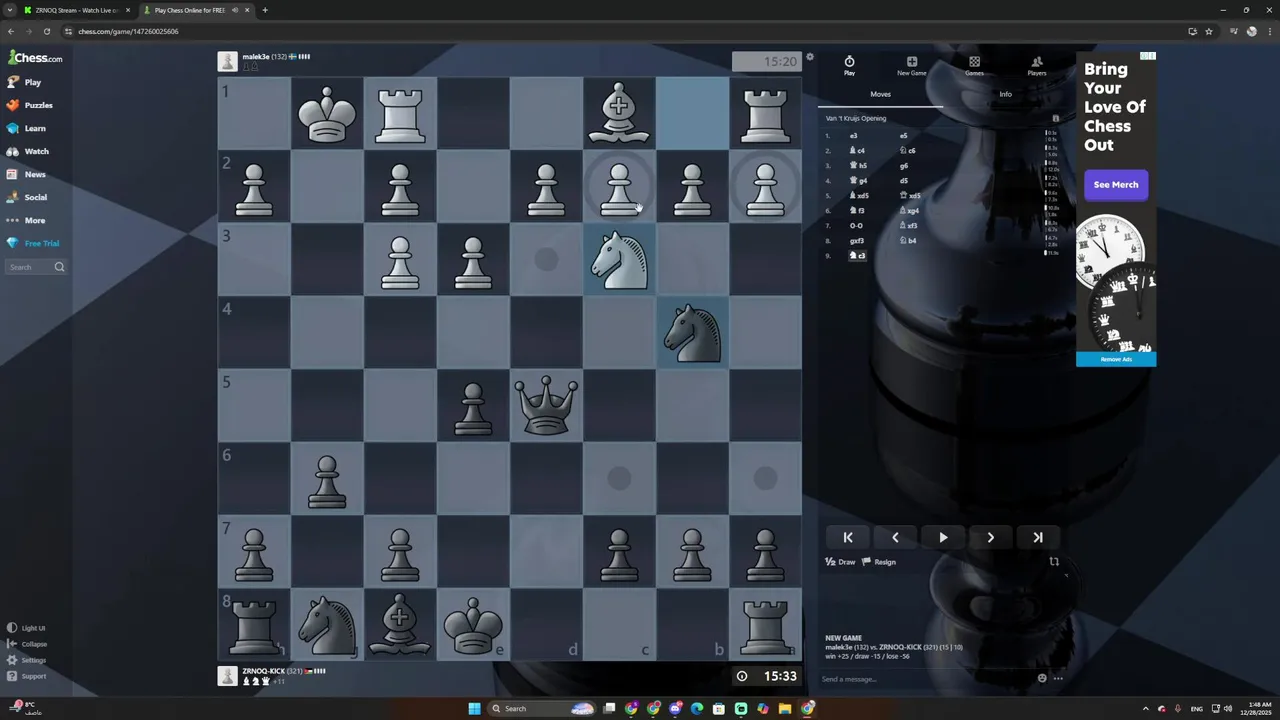This screenshot has width=1280, height=720.
Task: Collapse the left sidebar
Action: [x=27, y=644]
